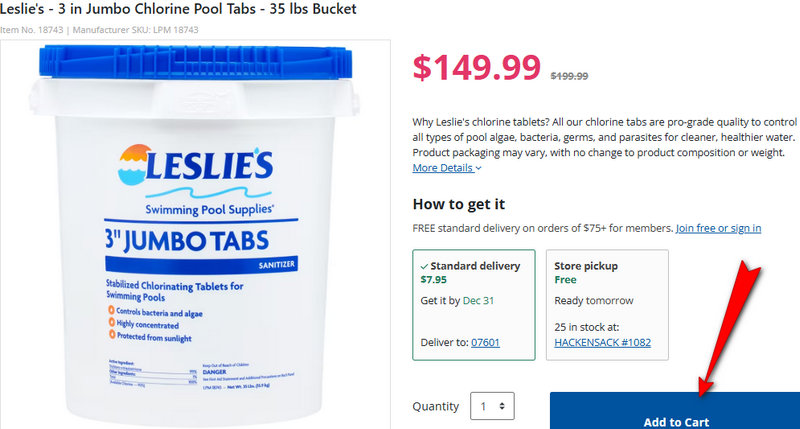800x429 pixels.
Task: Open the HACKENSACK #1082 store link
Action: (x=602, y=342)
